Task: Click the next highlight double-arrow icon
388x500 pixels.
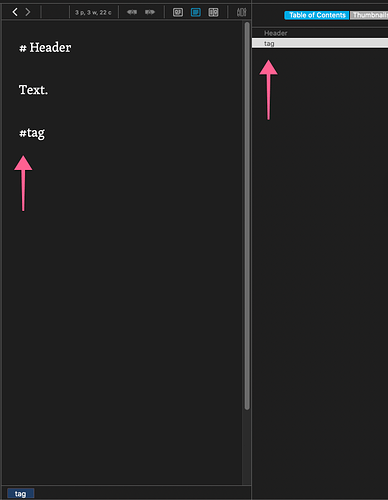Action: (150, 12)
